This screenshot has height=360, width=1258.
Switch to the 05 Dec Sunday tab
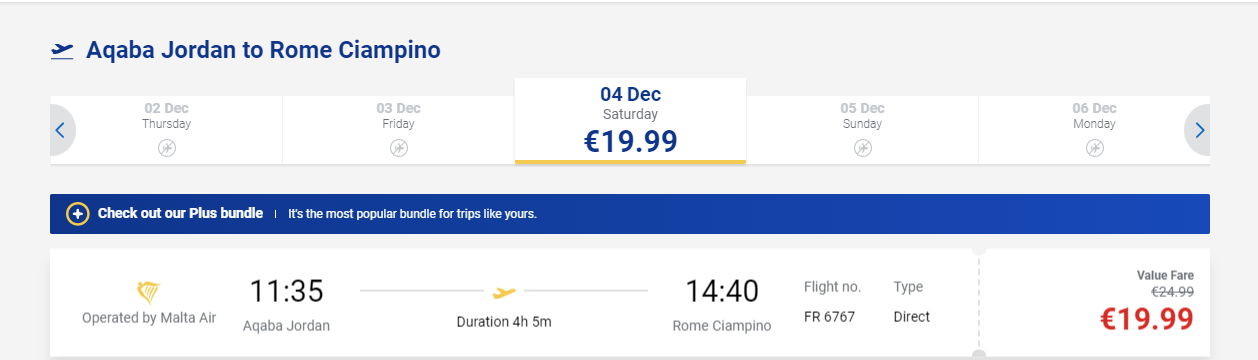pyautogui.click(x=862, y=130)
